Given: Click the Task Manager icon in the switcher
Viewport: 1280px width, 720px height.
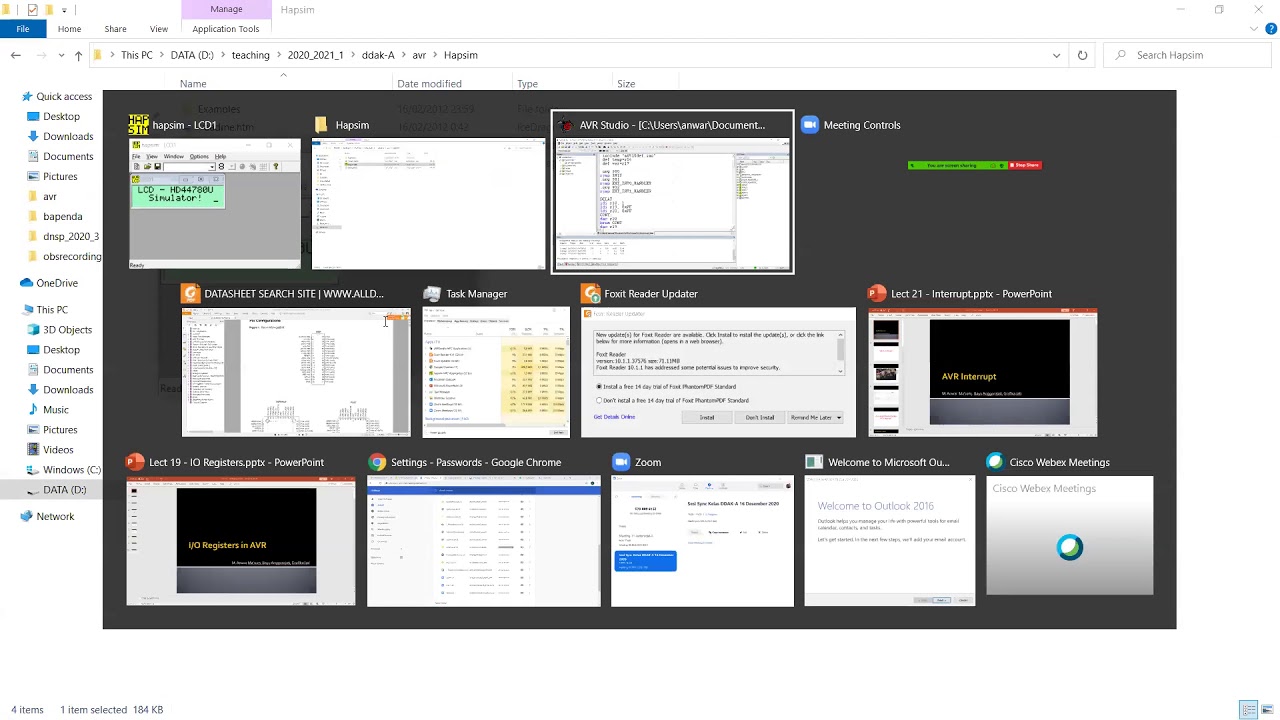Looking at the screenshot, I should (x=432, y=294).
